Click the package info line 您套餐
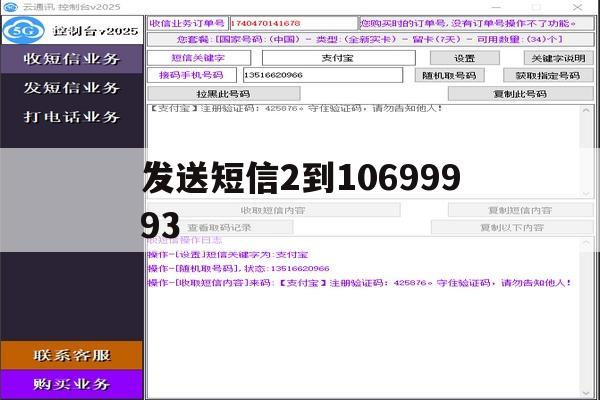This screenshot has width=600, height=400. point(370,39)
